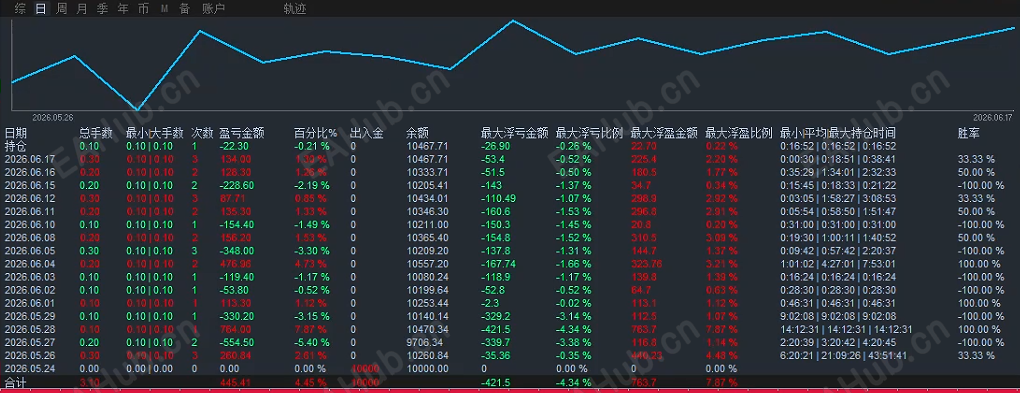Click the loss value -554.50

click(x=237, y=342)
